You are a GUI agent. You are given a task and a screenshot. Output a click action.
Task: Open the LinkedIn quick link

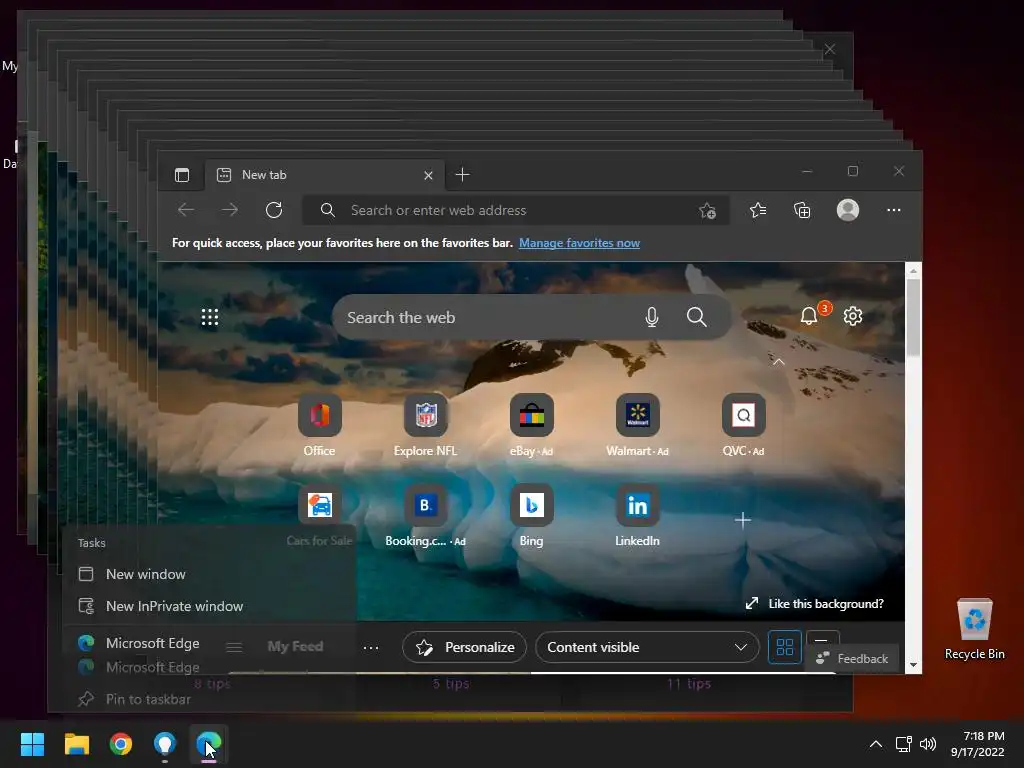point(637,515)
